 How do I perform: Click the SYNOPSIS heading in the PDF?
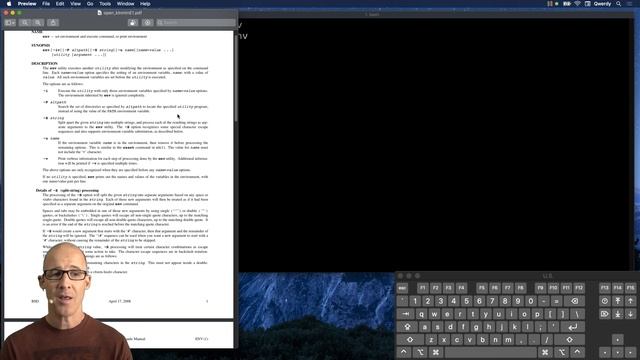click(40, 45)
